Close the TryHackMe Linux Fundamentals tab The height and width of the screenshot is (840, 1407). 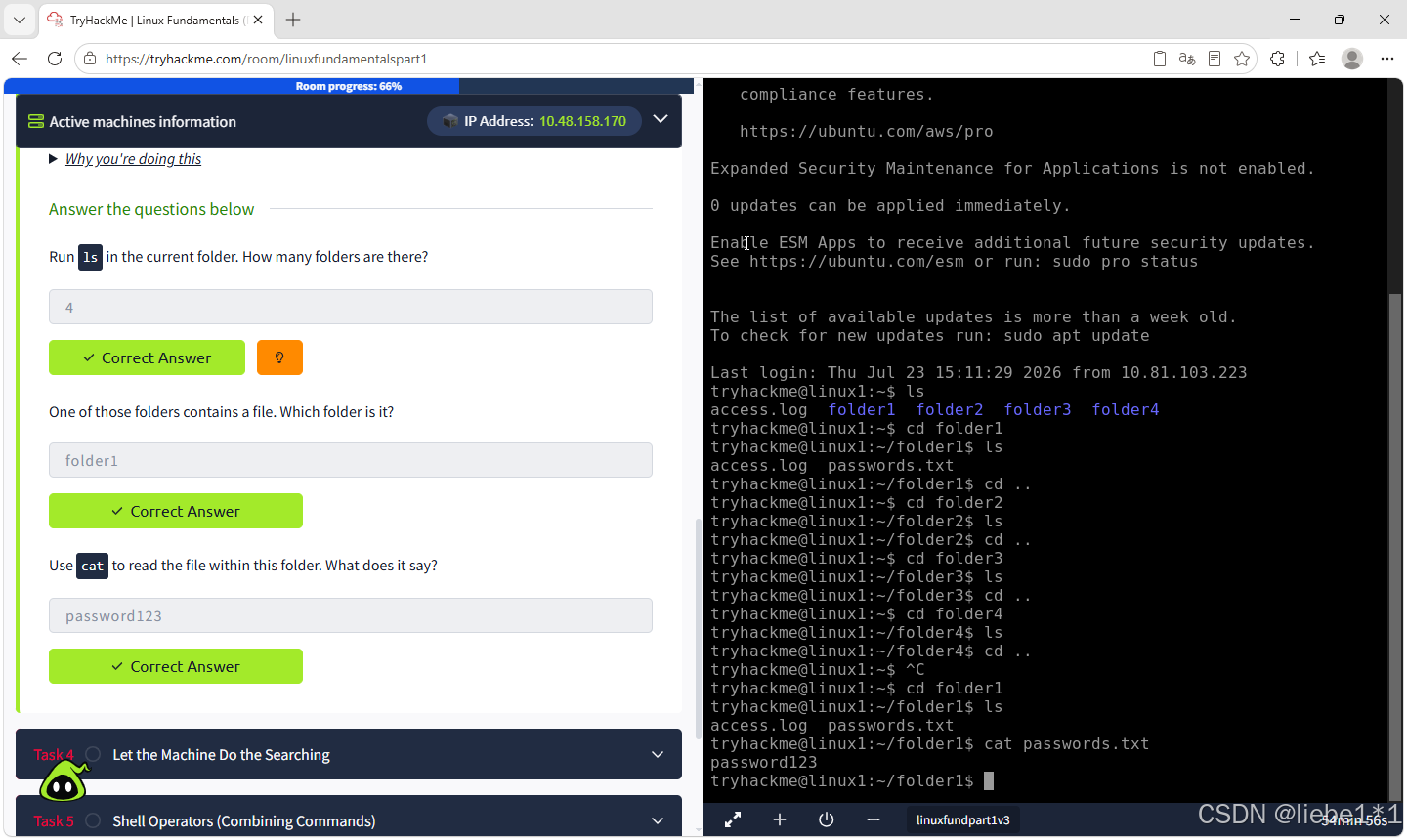pos(258,20)
